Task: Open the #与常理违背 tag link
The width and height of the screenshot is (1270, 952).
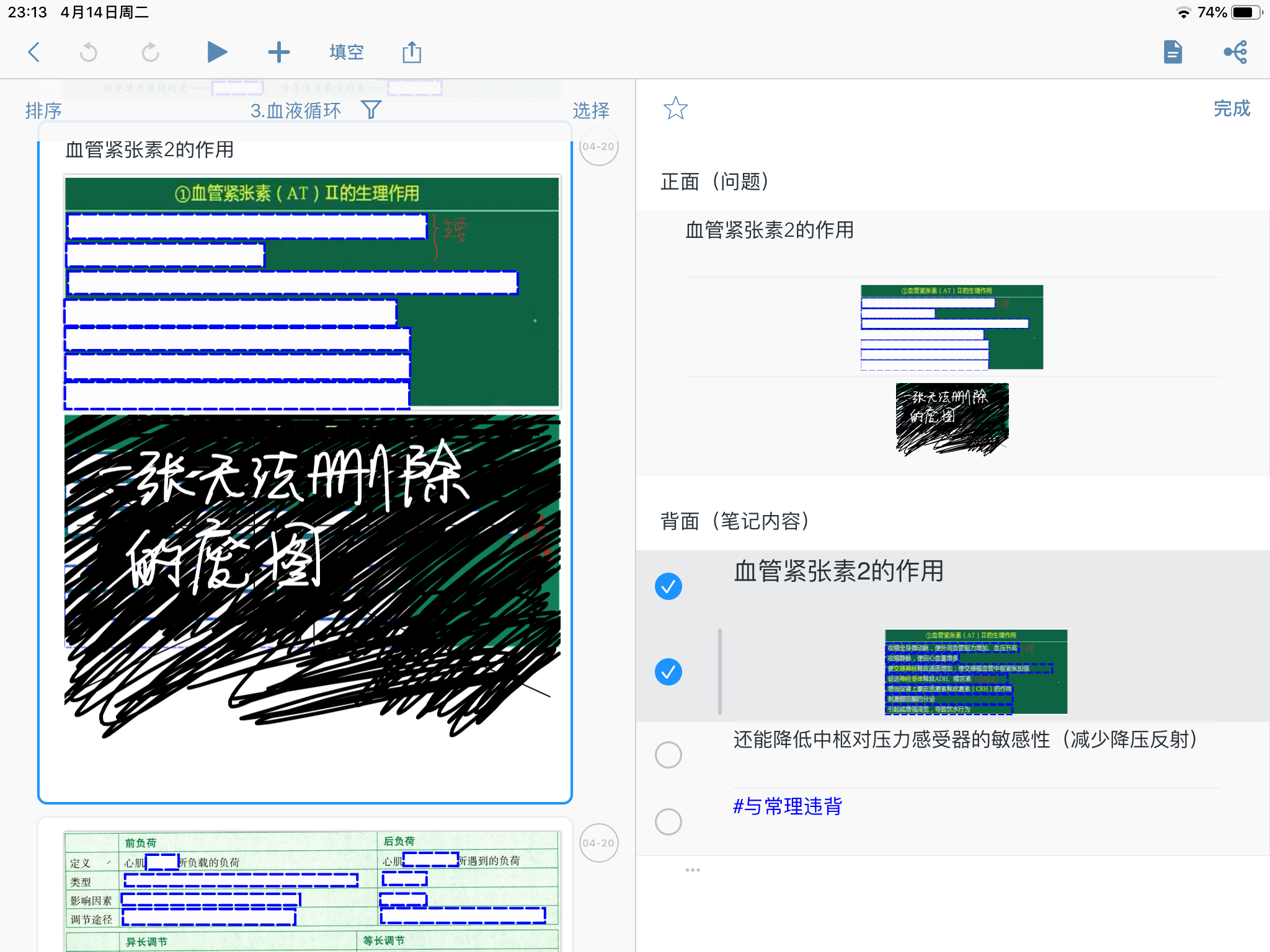Action: pos(788,806)
